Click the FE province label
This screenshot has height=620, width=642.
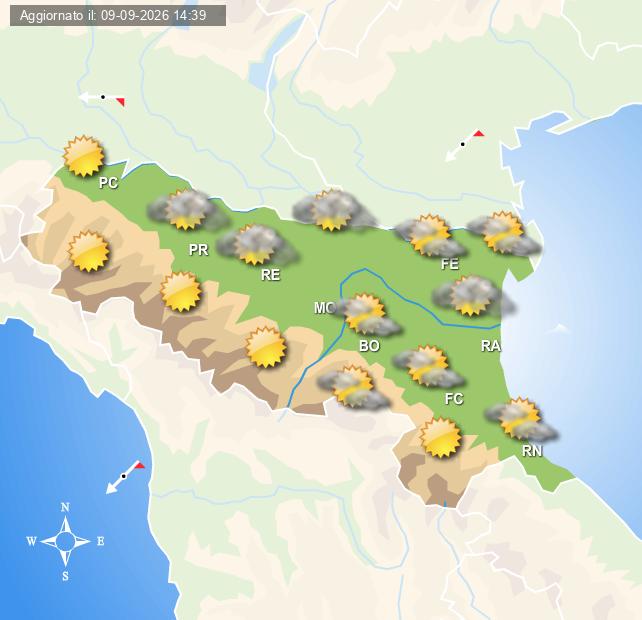pos(450,264)
